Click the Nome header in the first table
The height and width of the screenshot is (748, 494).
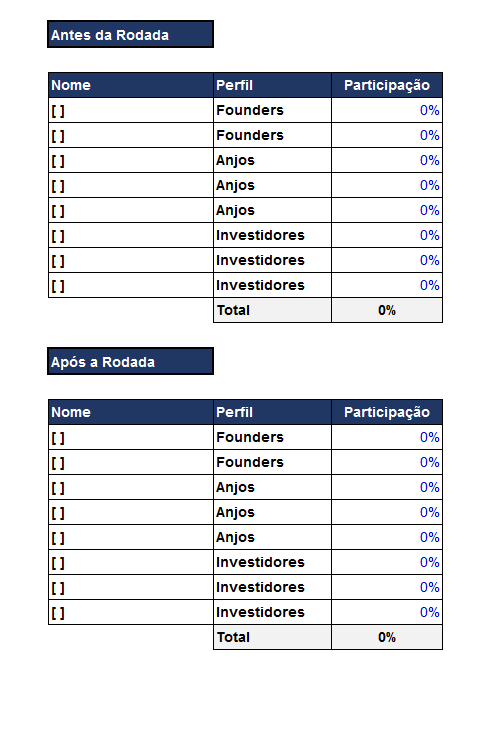pyautogui.click(x=131, y=85)
